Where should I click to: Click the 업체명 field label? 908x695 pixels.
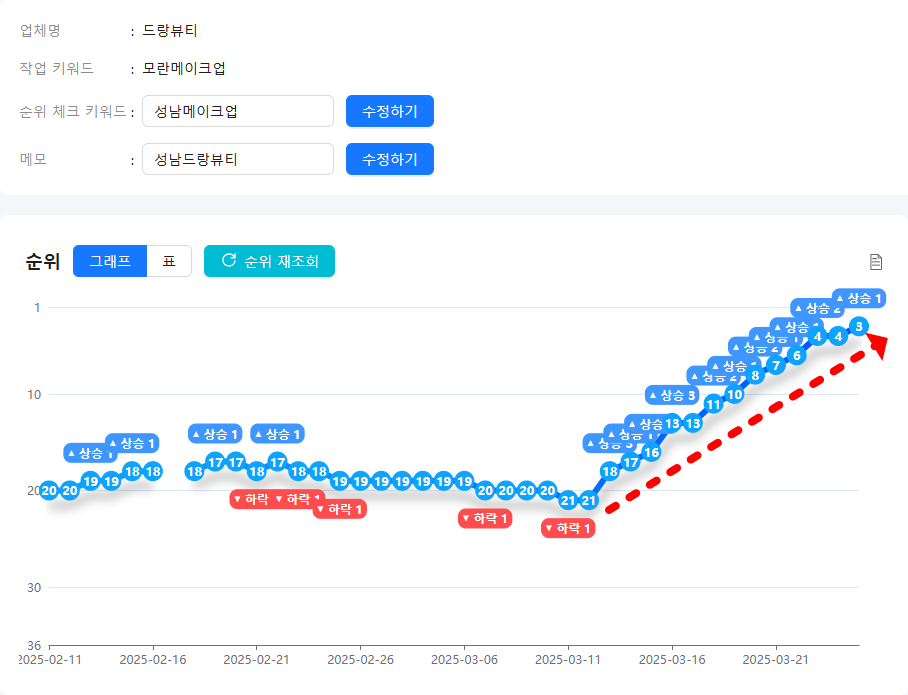(41, 30)
